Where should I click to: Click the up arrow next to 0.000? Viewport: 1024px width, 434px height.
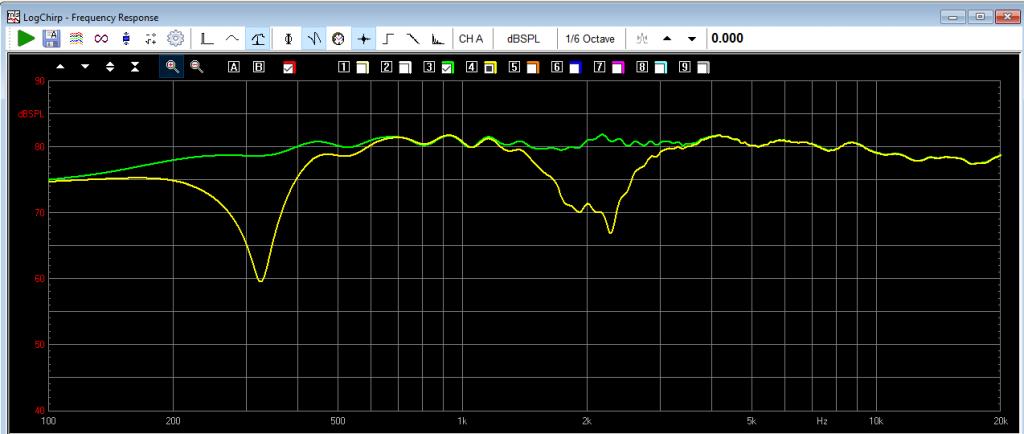(667, 39)
